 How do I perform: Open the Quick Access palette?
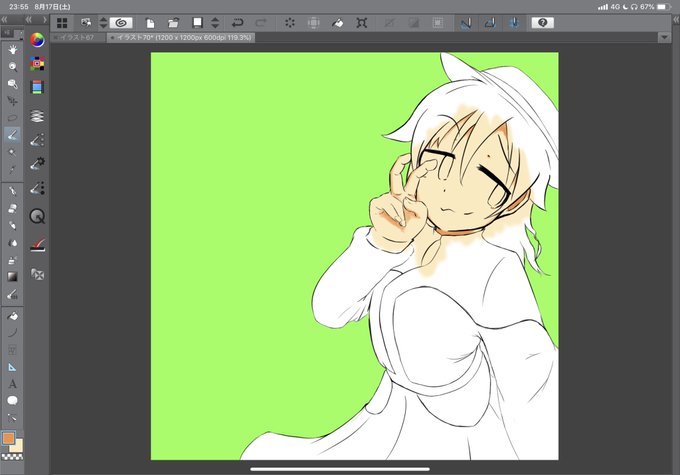click(x=37, y=216)
